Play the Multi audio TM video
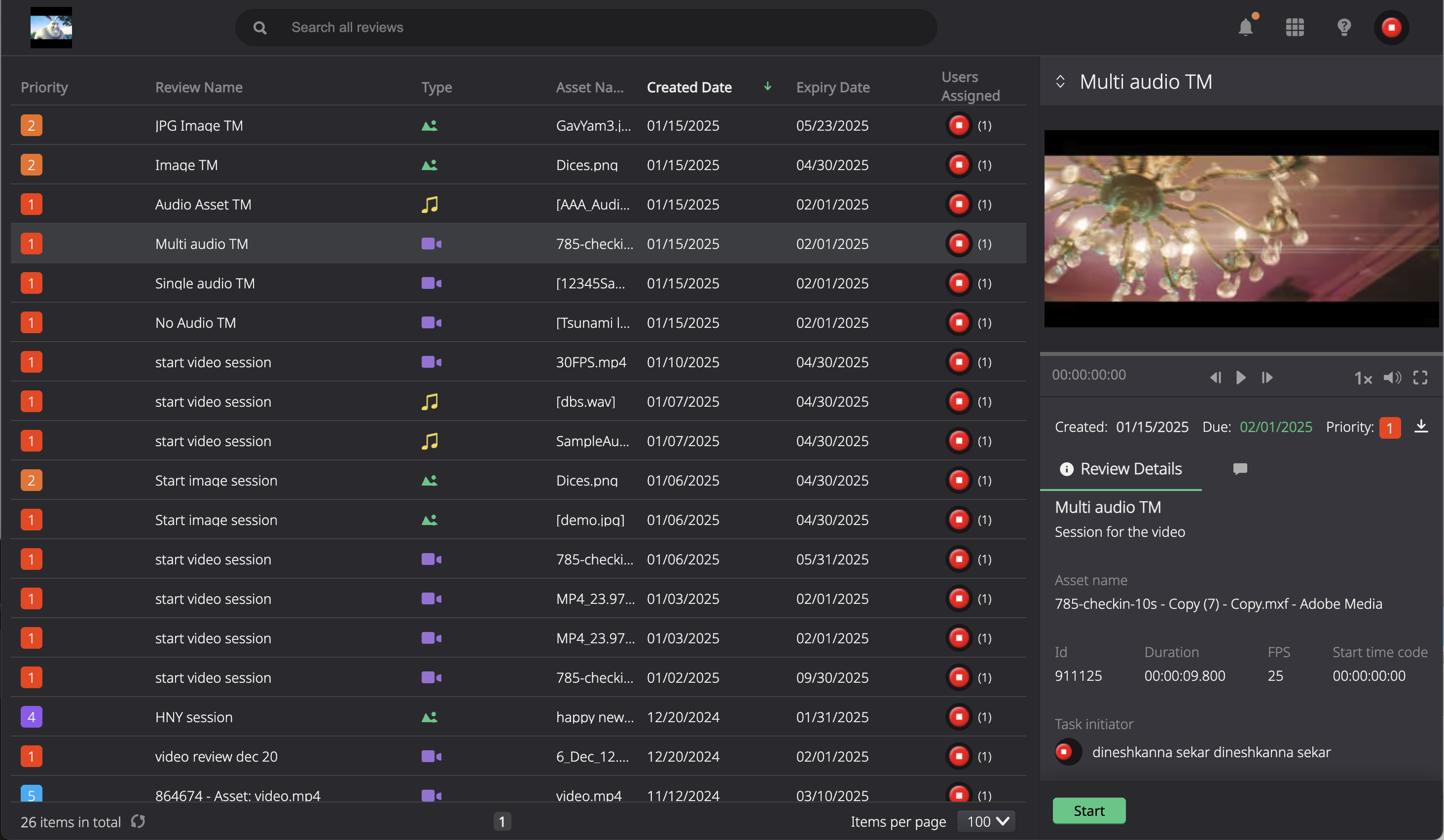Viewport: 1444px width, 840px height. click(1241, 378)
